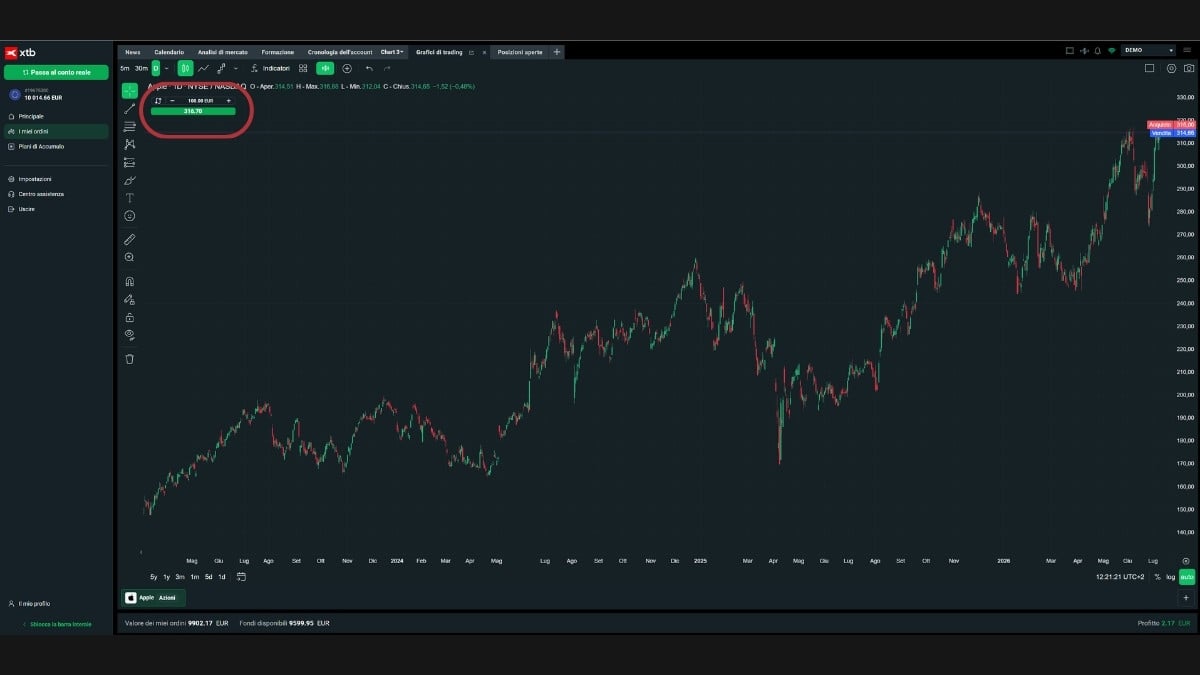Undo last chart action
Viewport: 1200px width, 675px height.
tap(369, 68)
